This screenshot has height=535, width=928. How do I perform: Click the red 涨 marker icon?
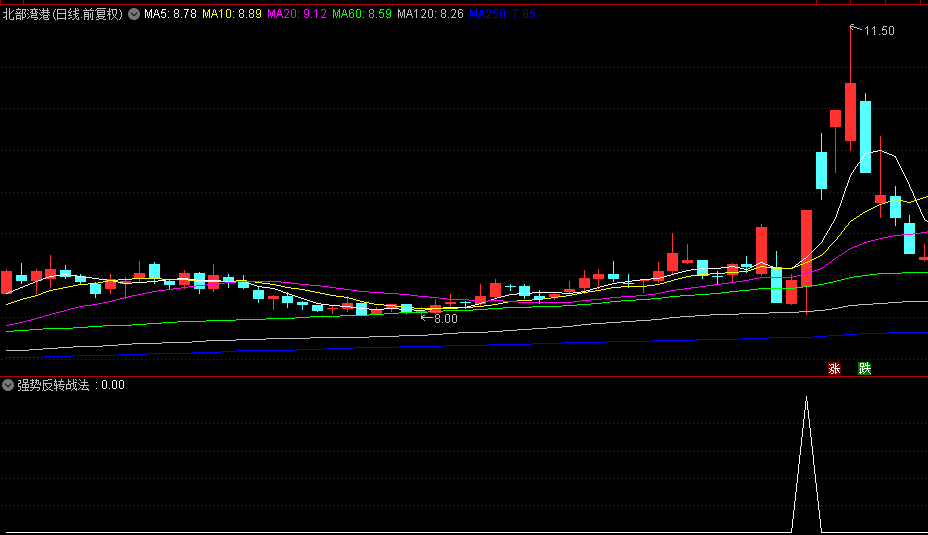834,368
